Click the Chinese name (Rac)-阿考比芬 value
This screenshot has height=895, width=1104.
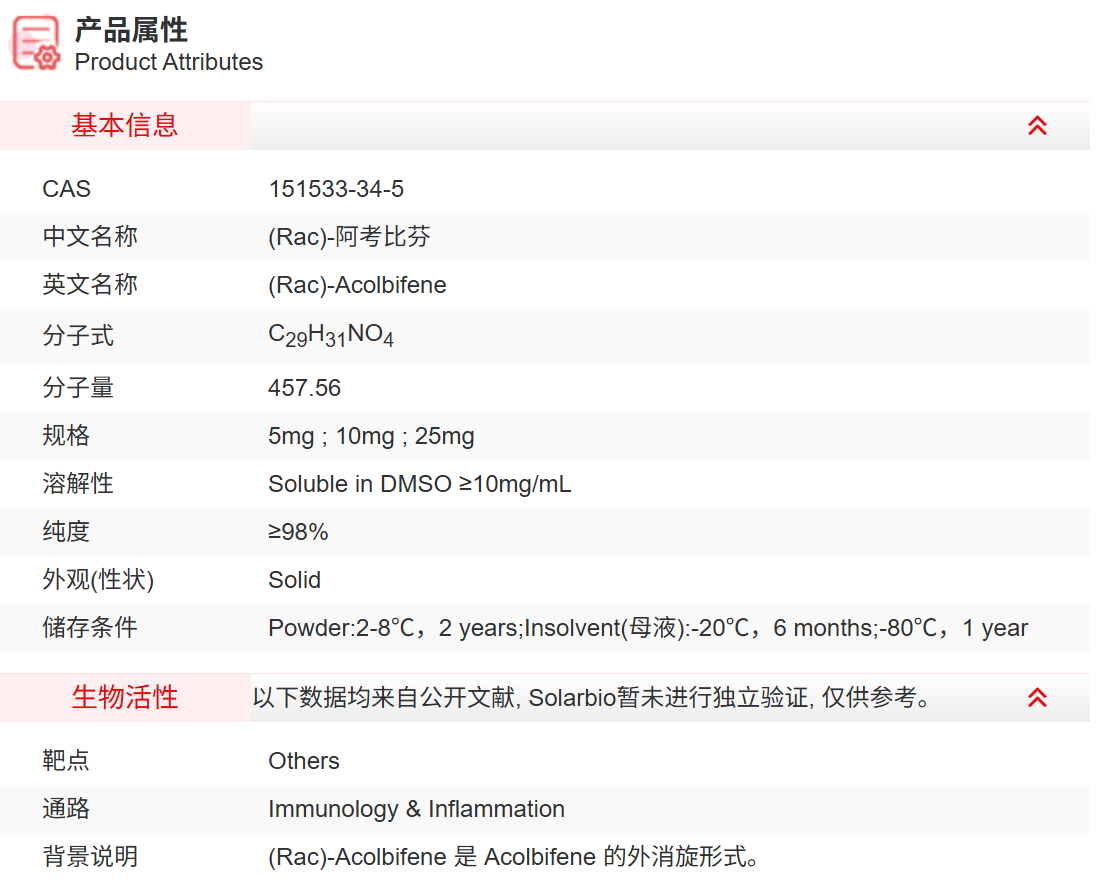coord(349,237)
